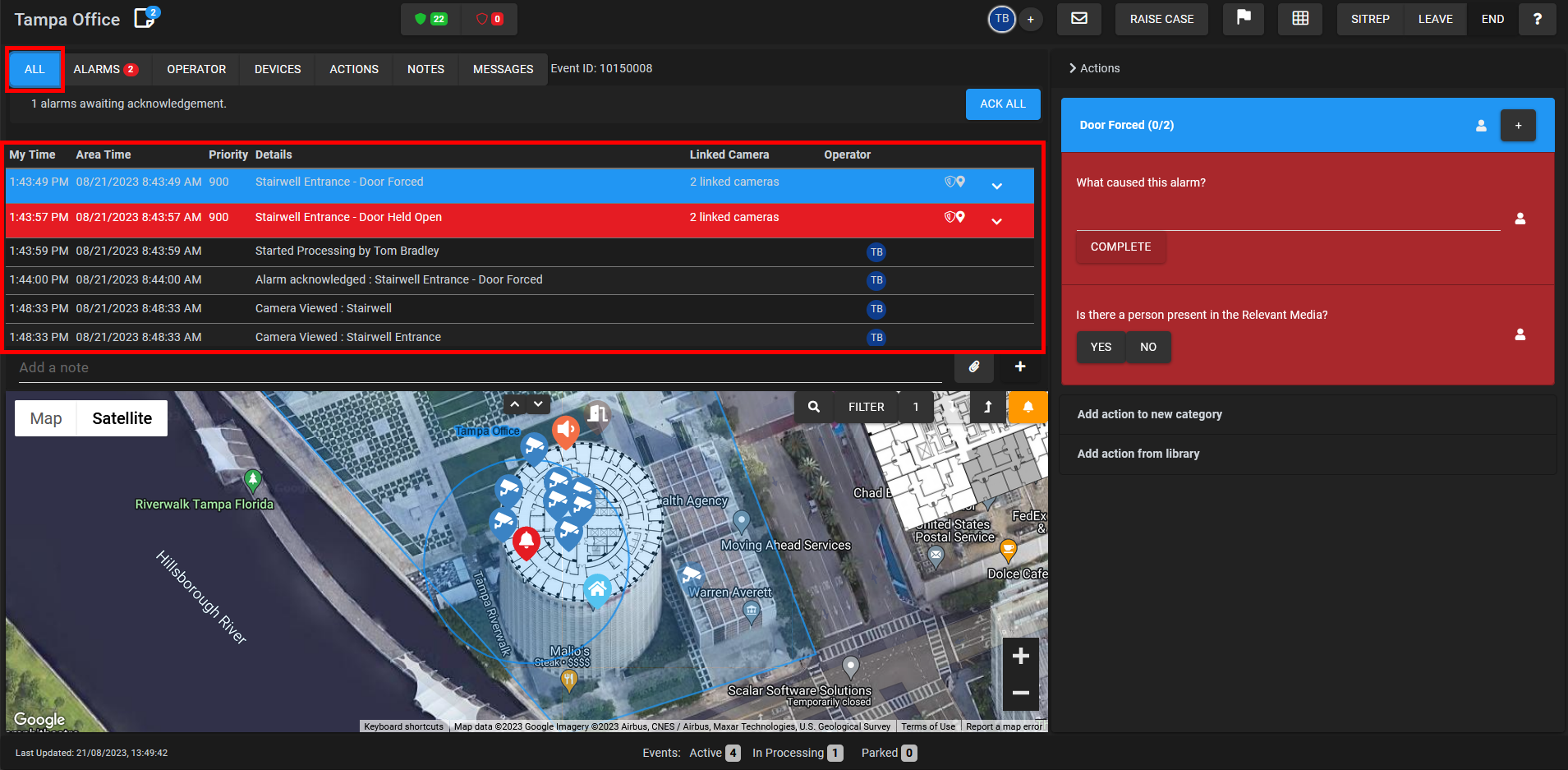Viewport: 1568px width, 770px height.
Task: Switch map to Satellite view
Action: [x=122, y=418]
